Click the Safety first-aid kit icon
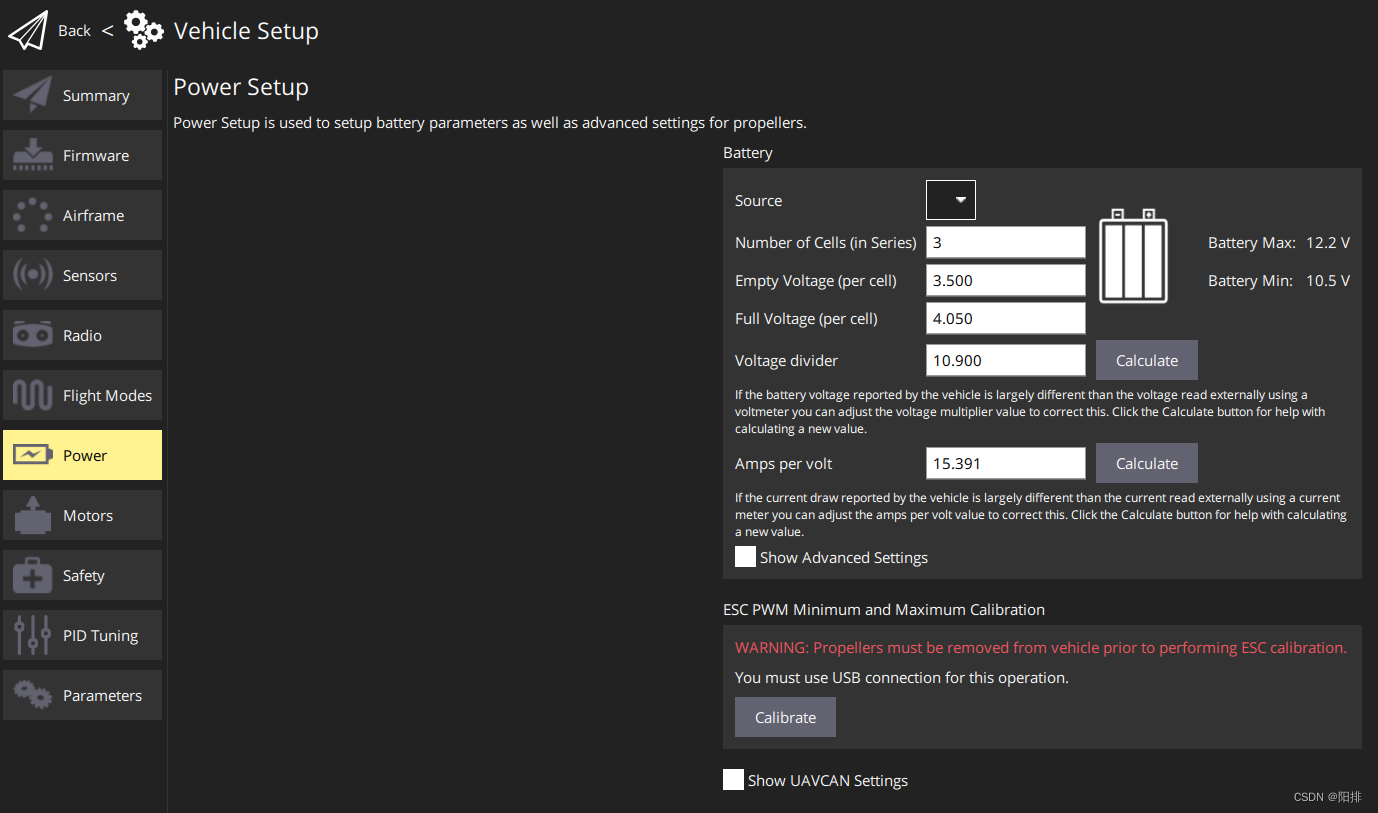The height and width of the screenshot is (813, 1378). tap(33, 575)
